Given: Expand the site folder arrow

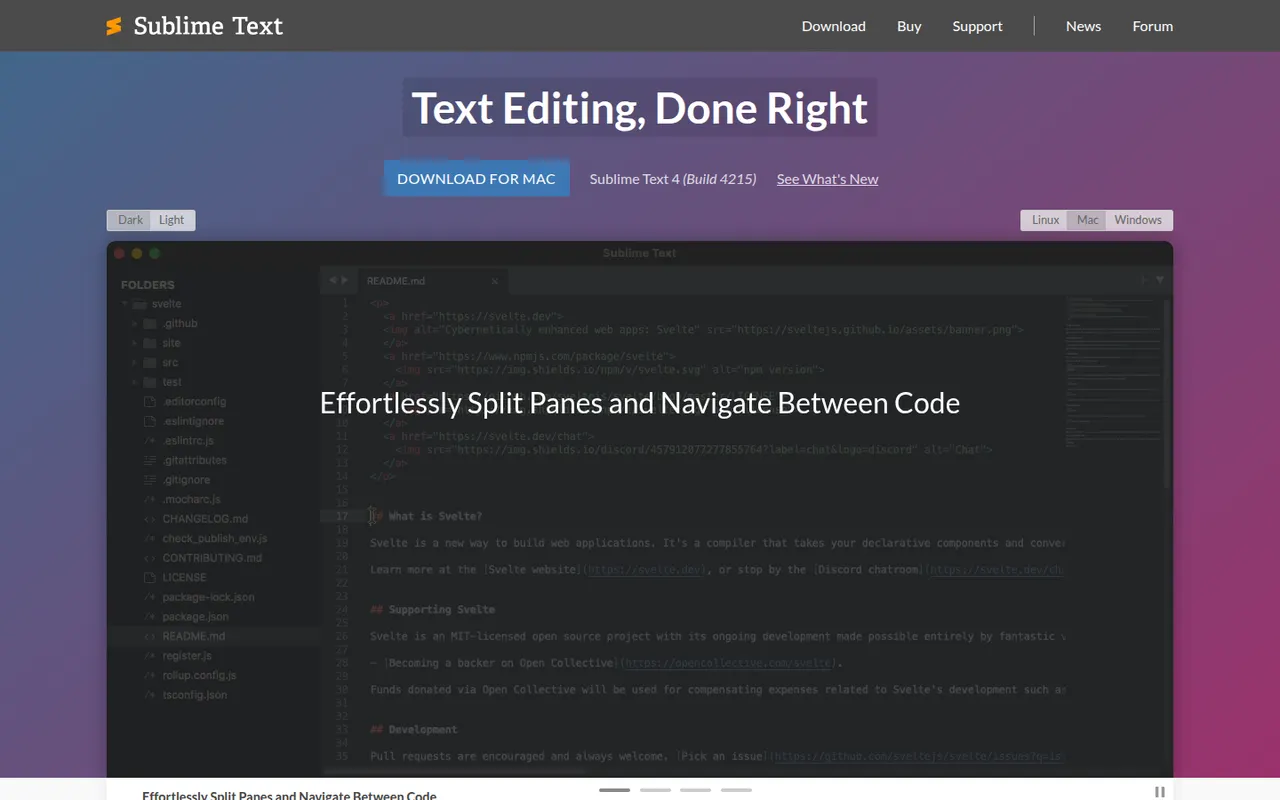Looking at the screenshot, I should 135,343.
